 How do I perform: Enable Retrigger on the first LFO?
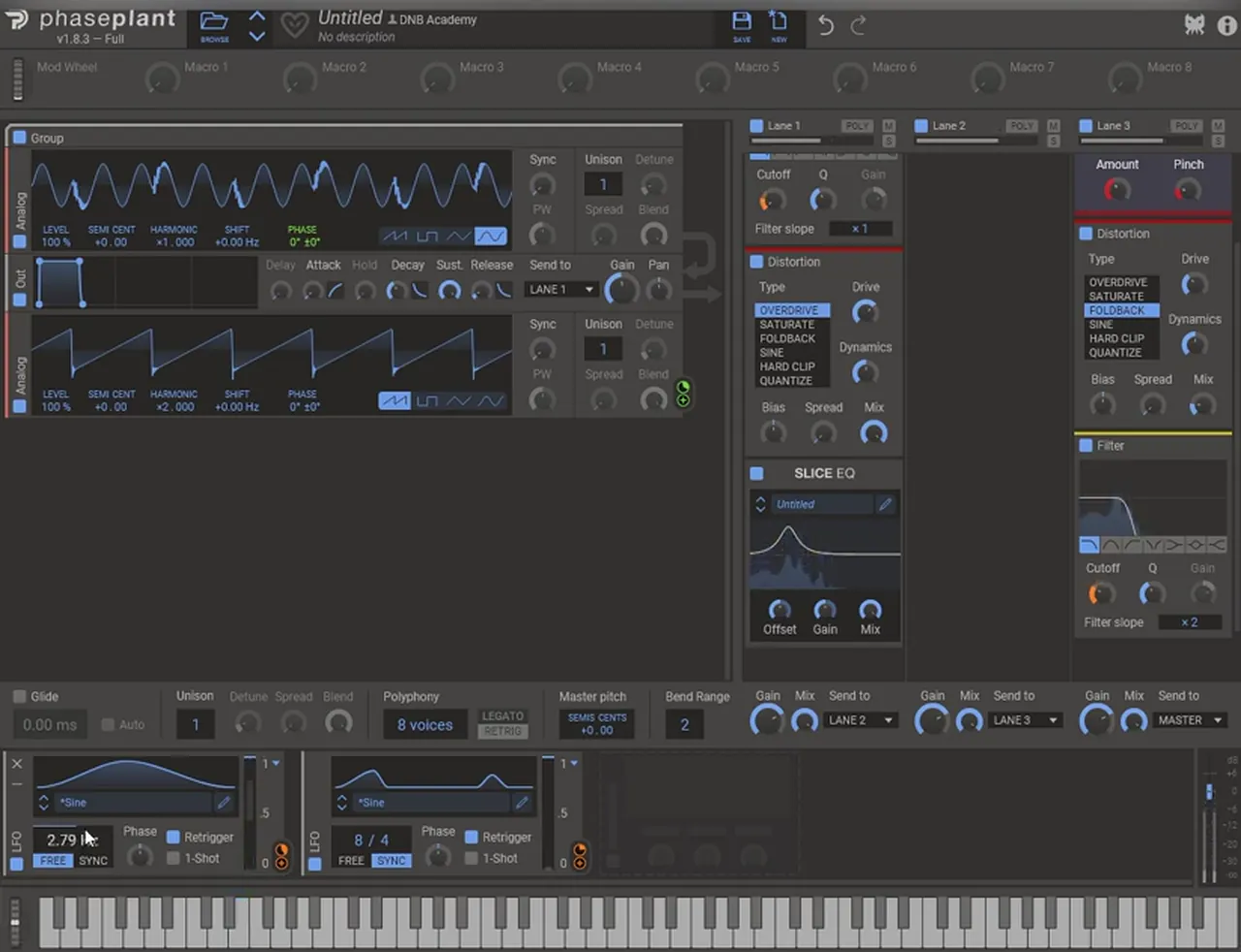pyautogui.click(x=173, y=837)
